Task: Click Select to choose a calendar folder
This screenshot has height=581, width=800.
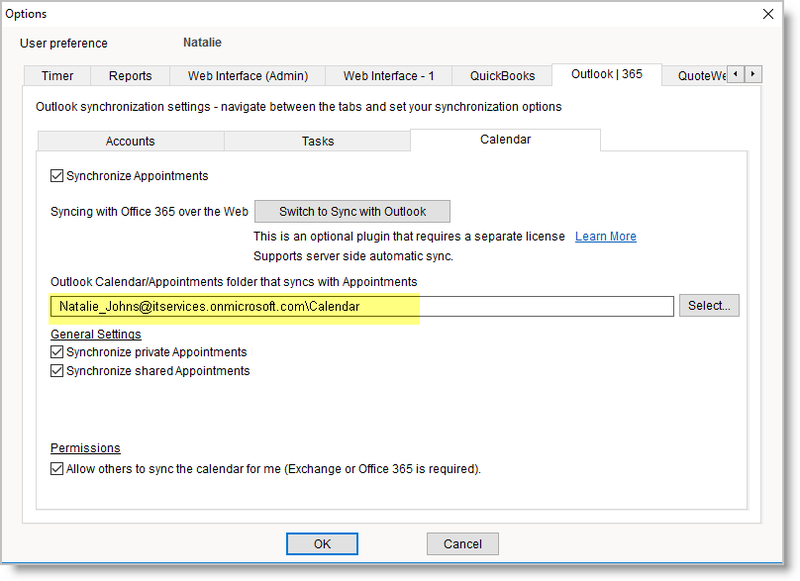Action: (709, 305)
